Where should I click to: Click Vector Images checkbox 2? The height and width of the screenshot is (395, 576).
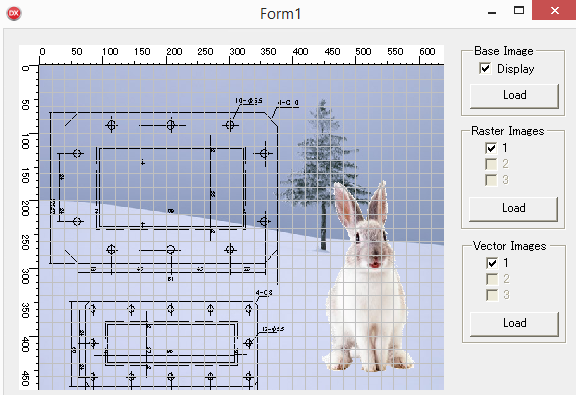(x=492, y=279)
